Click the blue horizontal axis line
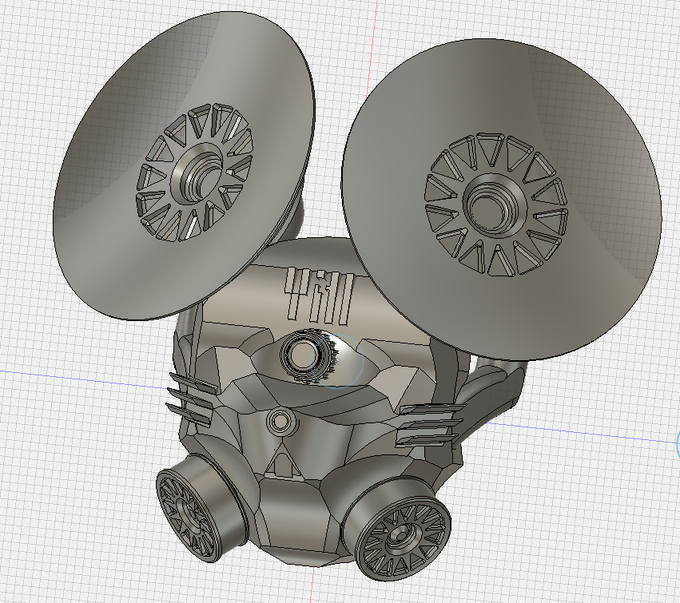680x603 pixels. click(78, 378)
